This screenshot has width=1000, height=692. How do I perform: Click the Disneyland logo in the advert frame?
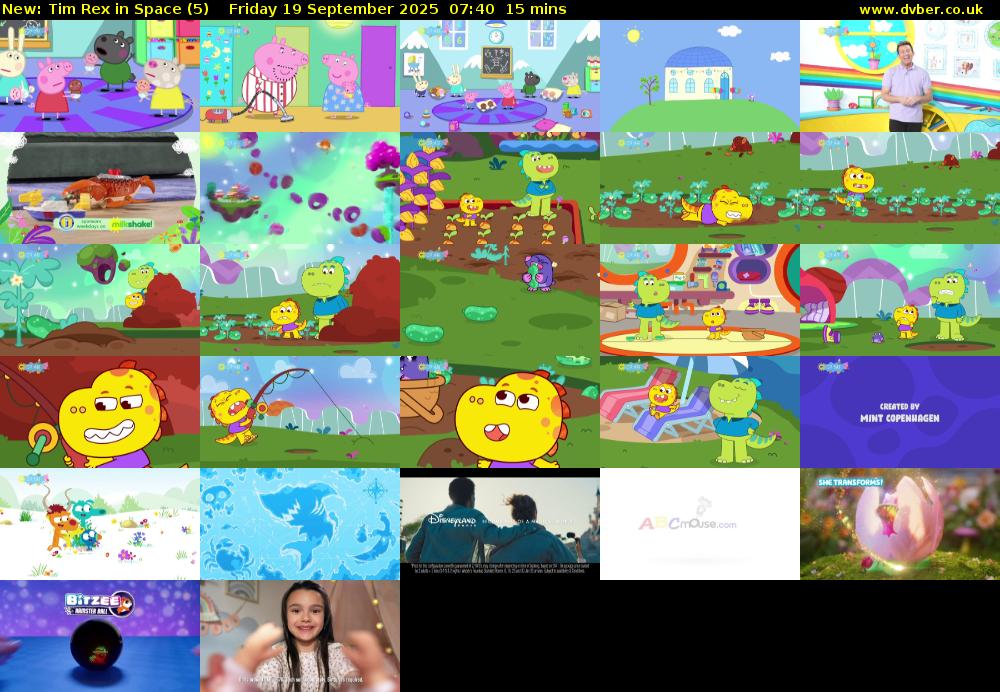pos(446,520)
